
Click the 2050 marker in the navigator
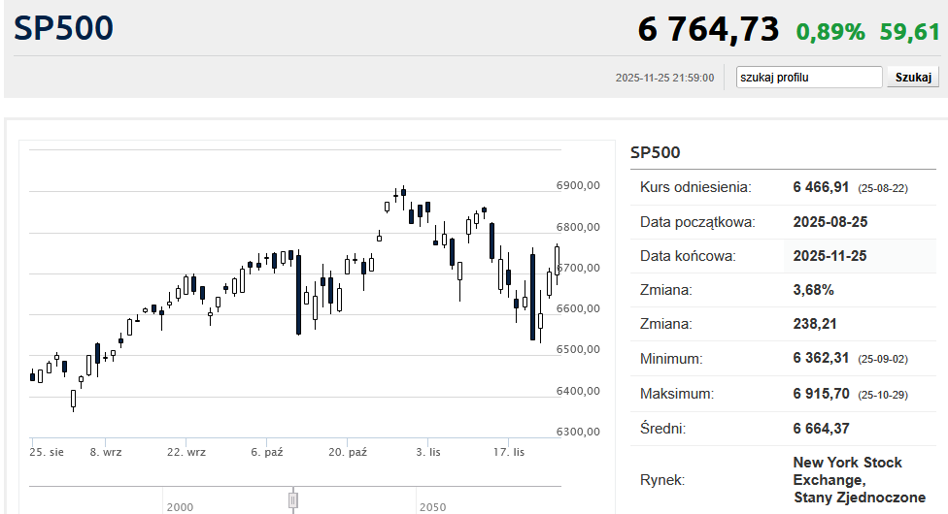(x=433, y=507)
